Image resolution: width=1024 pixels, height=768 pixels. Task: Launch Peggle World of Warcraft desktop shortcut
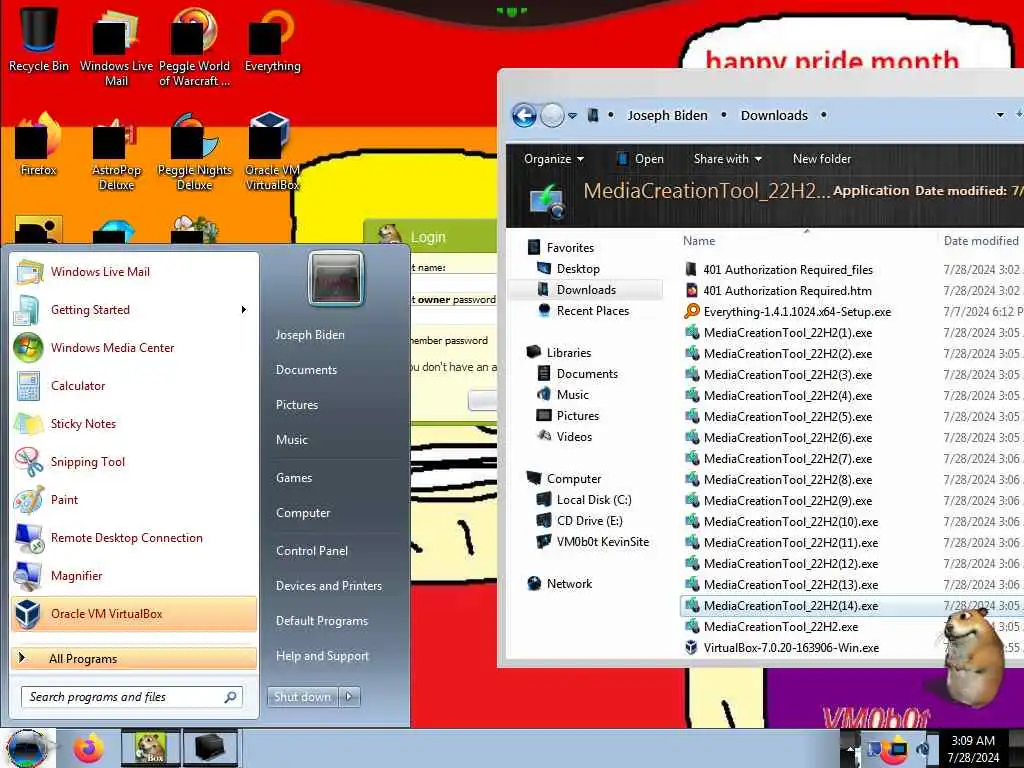click(194, 47)
